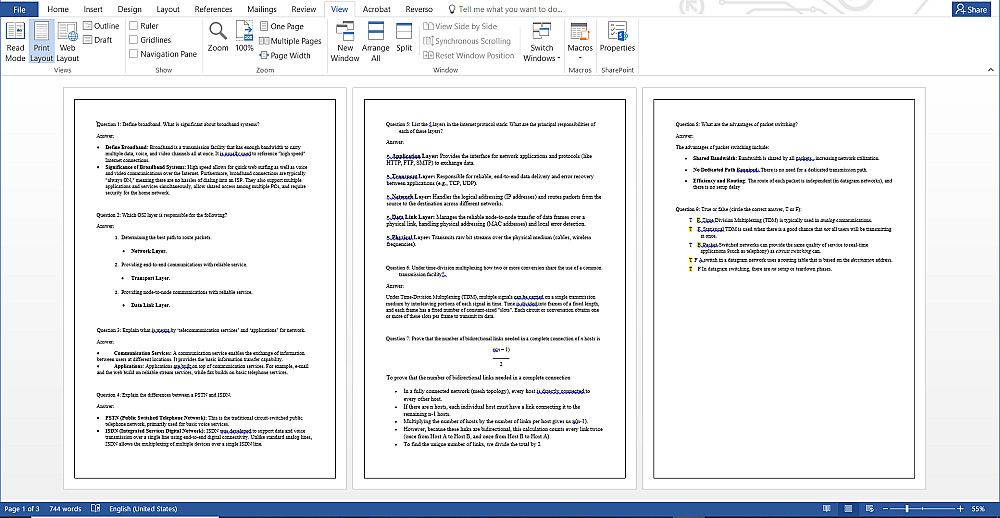The width and height of the screenshot is (1000, 518).
Task: Split the document window
Action: point(404,37)
